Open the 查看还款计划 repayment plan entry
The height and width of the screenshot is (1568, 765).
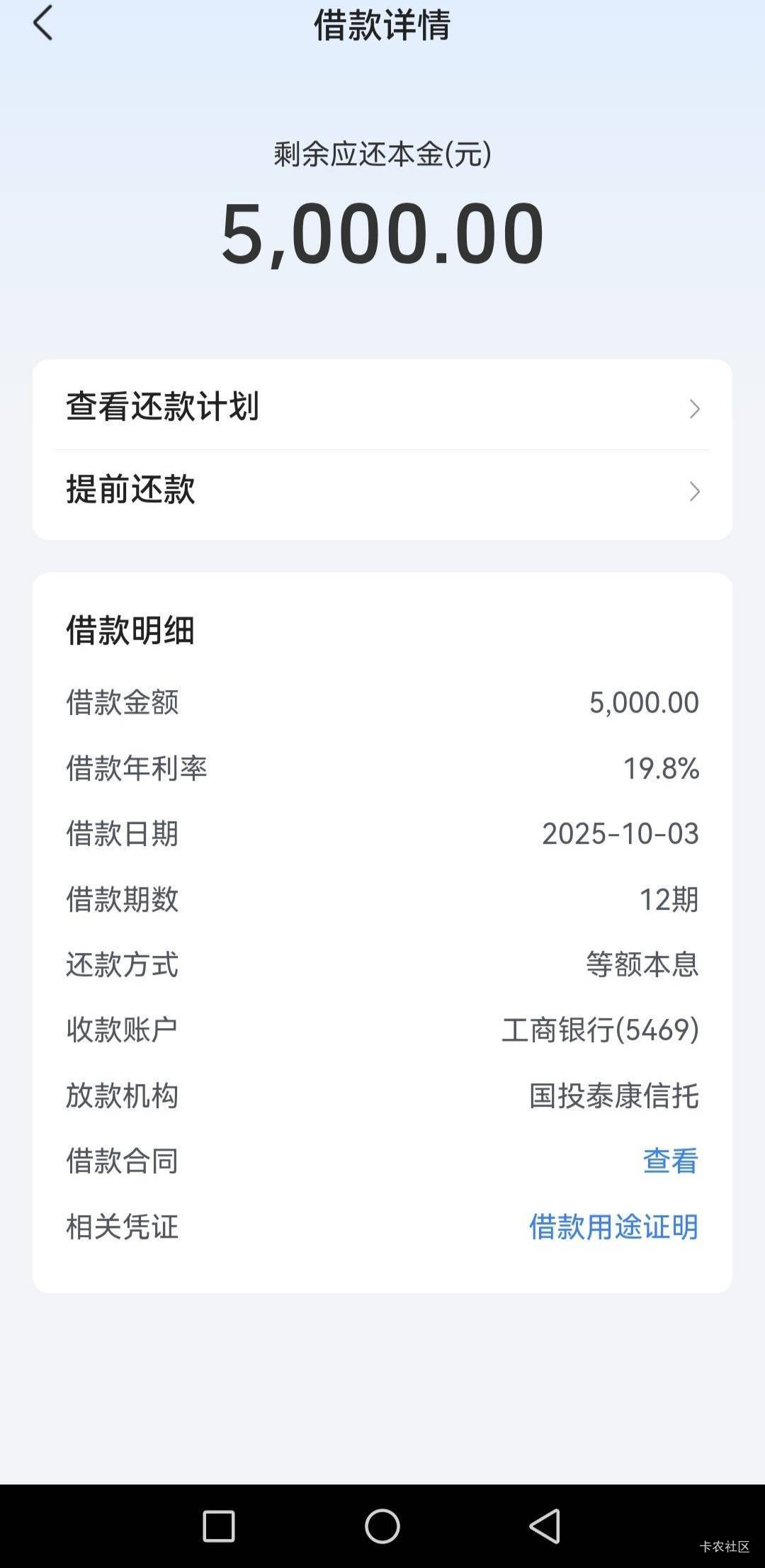[x=163, y=407]
